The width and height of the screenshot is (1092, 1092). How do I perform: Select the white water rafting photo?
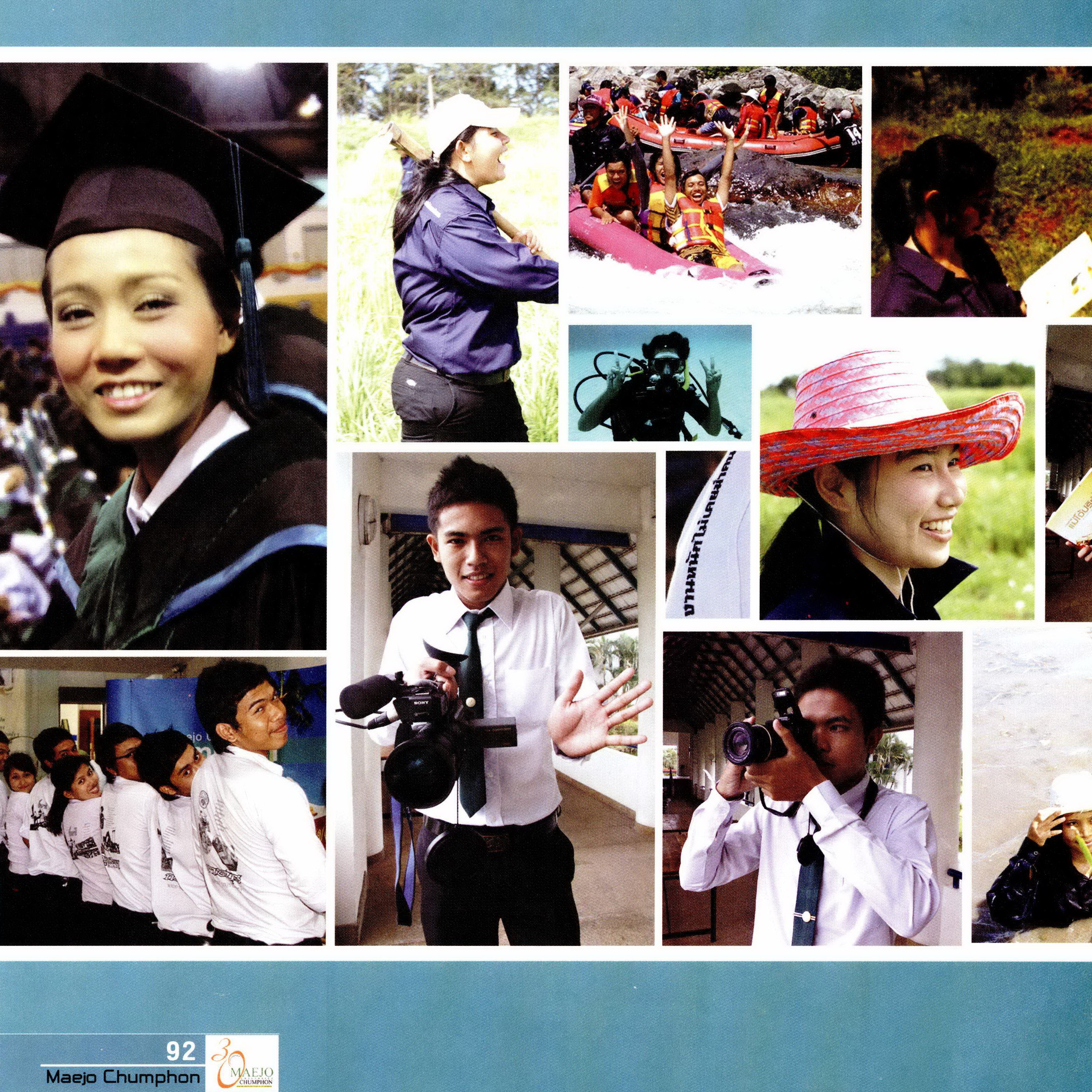tap(715, 190)
